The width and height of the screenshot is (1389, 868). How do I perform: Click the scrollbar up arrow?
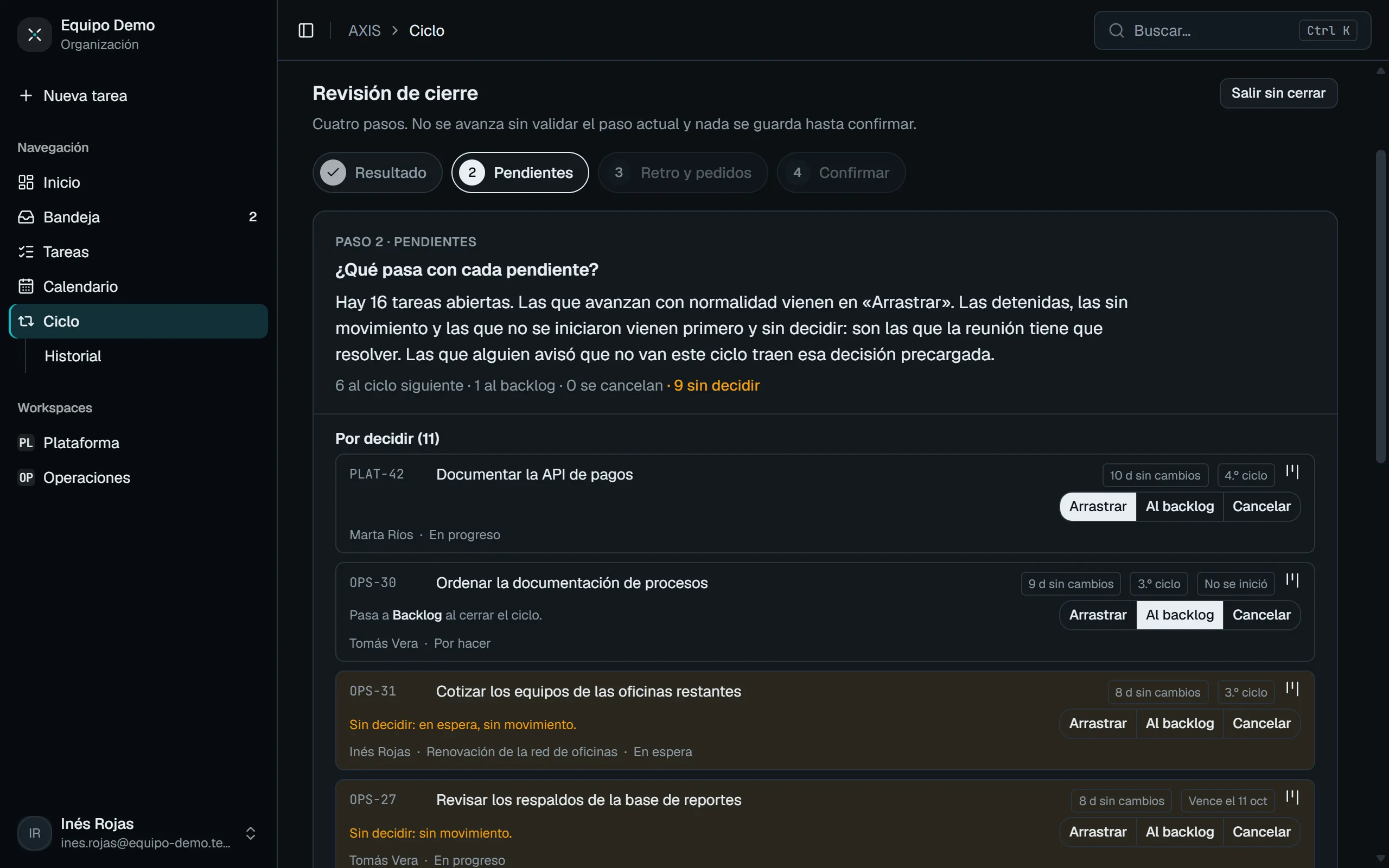click(x=1381, y=71)
